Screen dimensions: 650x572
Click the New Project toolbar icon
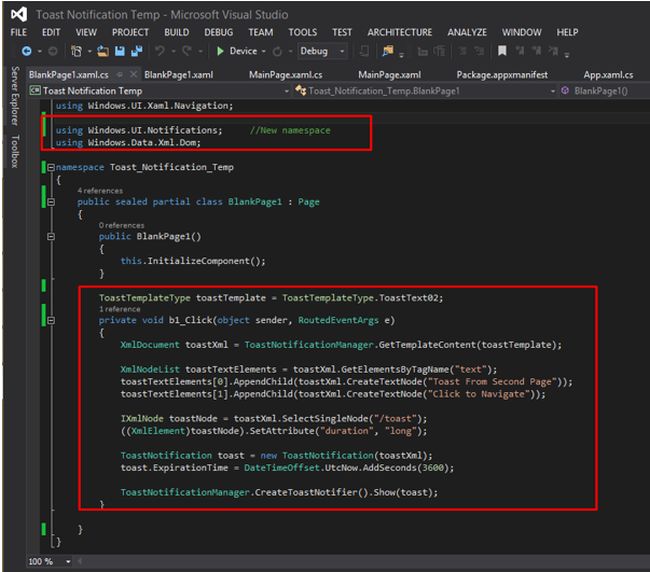pos(76,51)
